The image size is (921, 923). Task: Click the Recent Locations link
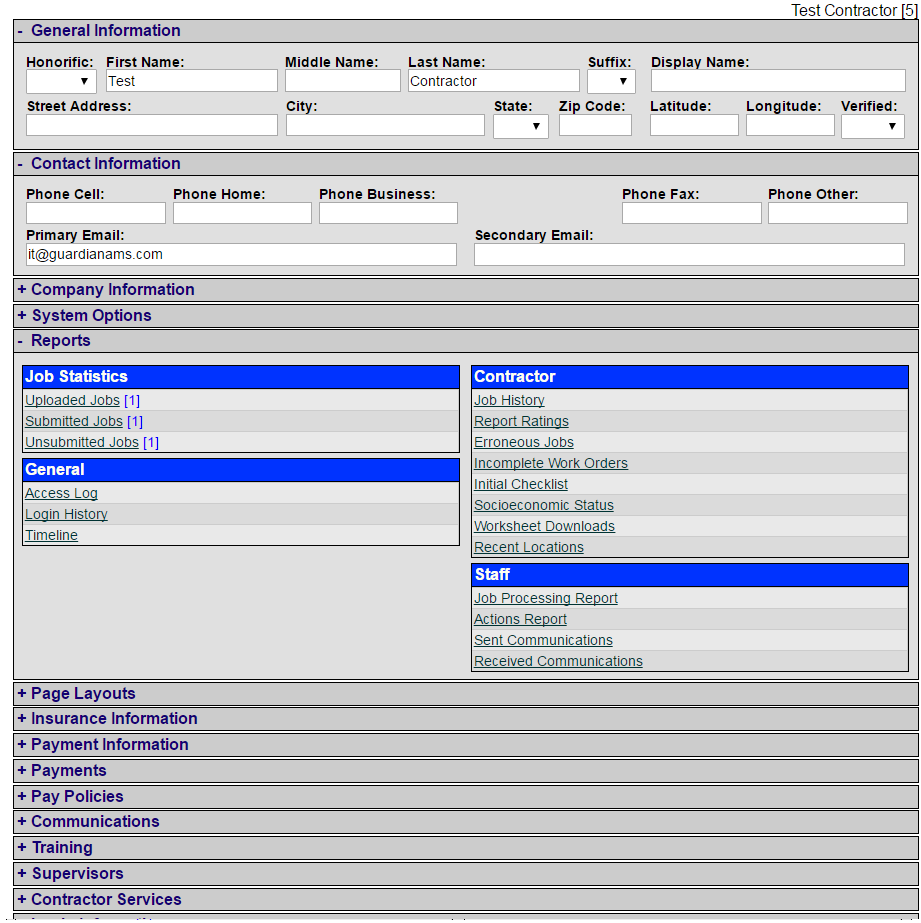[x=529, y=547]
